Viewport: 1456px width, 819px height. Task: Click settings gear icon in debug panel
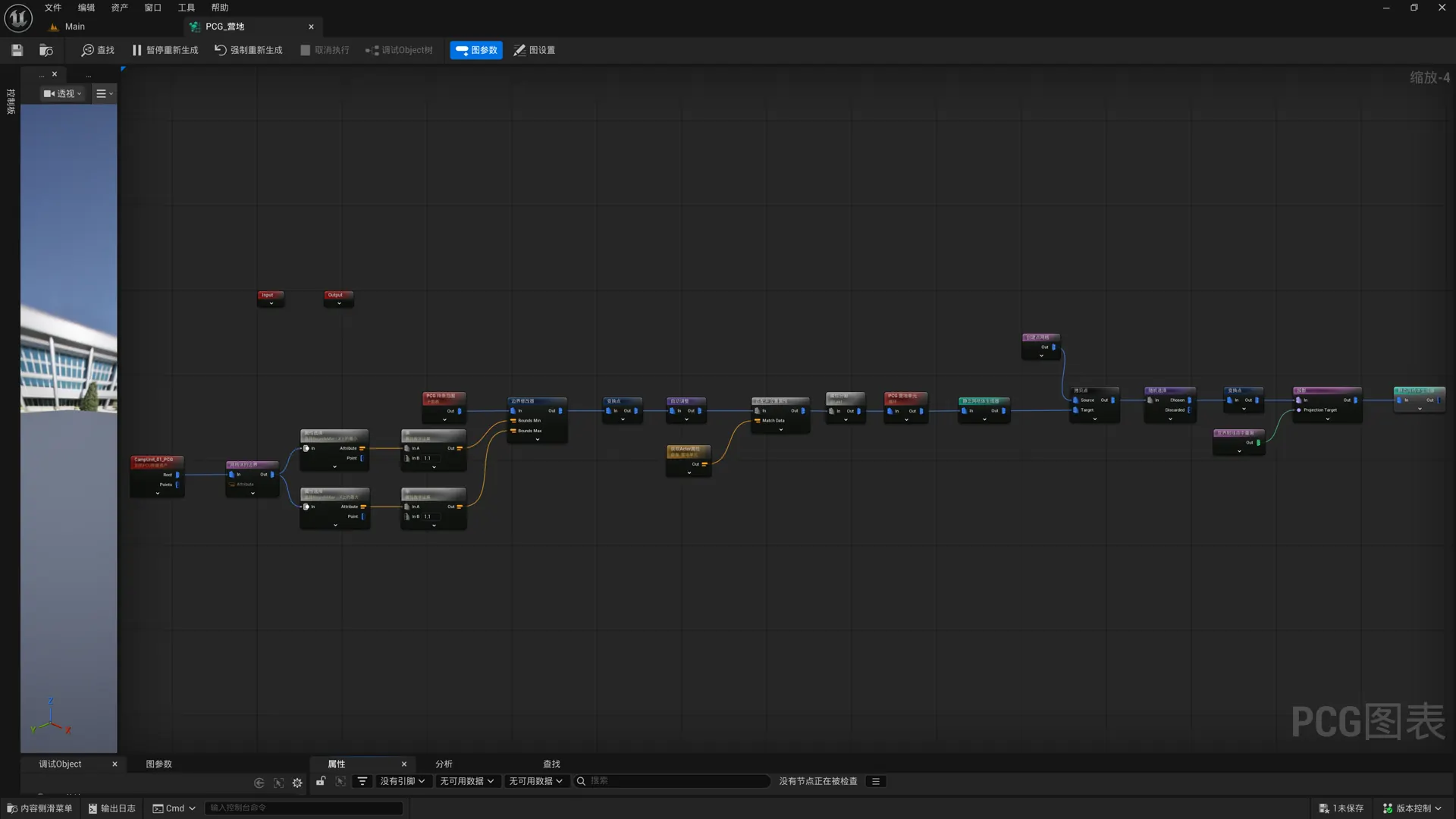tap(297, 783)
